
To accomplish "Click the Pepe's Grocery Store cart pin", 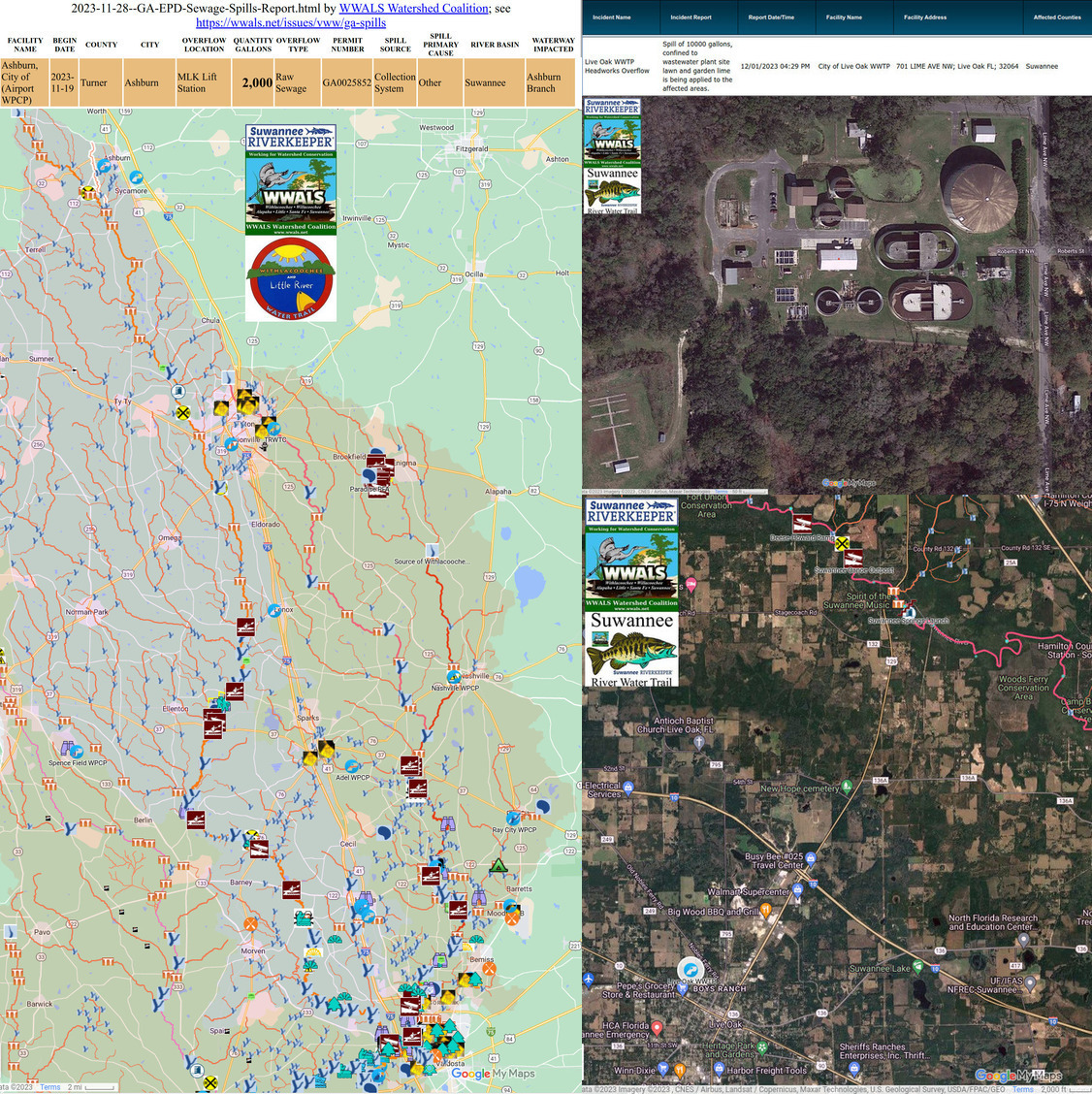I will coord(683,988).
